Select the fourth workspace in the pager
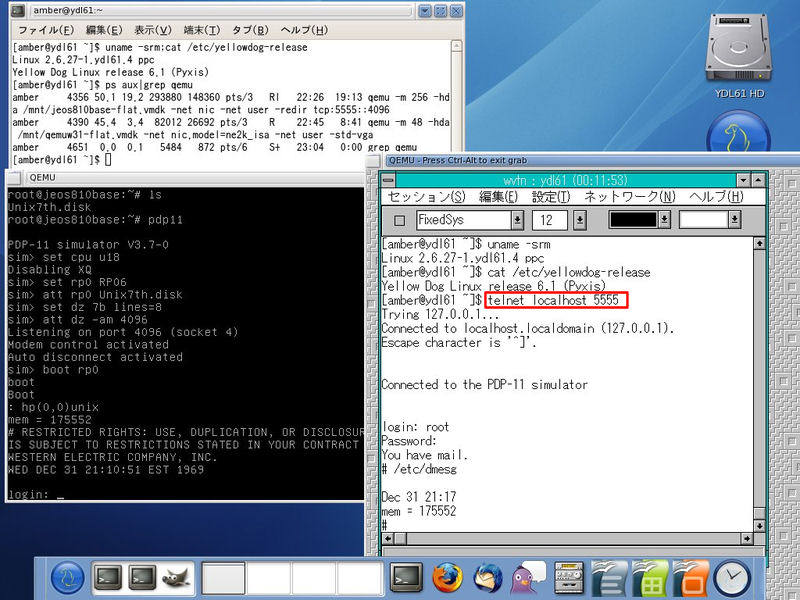The image size is (800, 600). click(360, 579)
